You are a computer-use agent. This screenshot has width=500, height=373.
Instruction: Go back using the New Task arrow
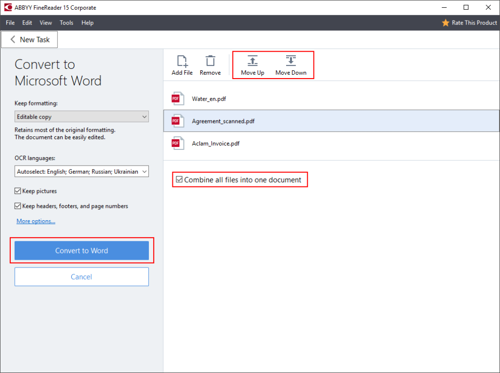point(13,39)
